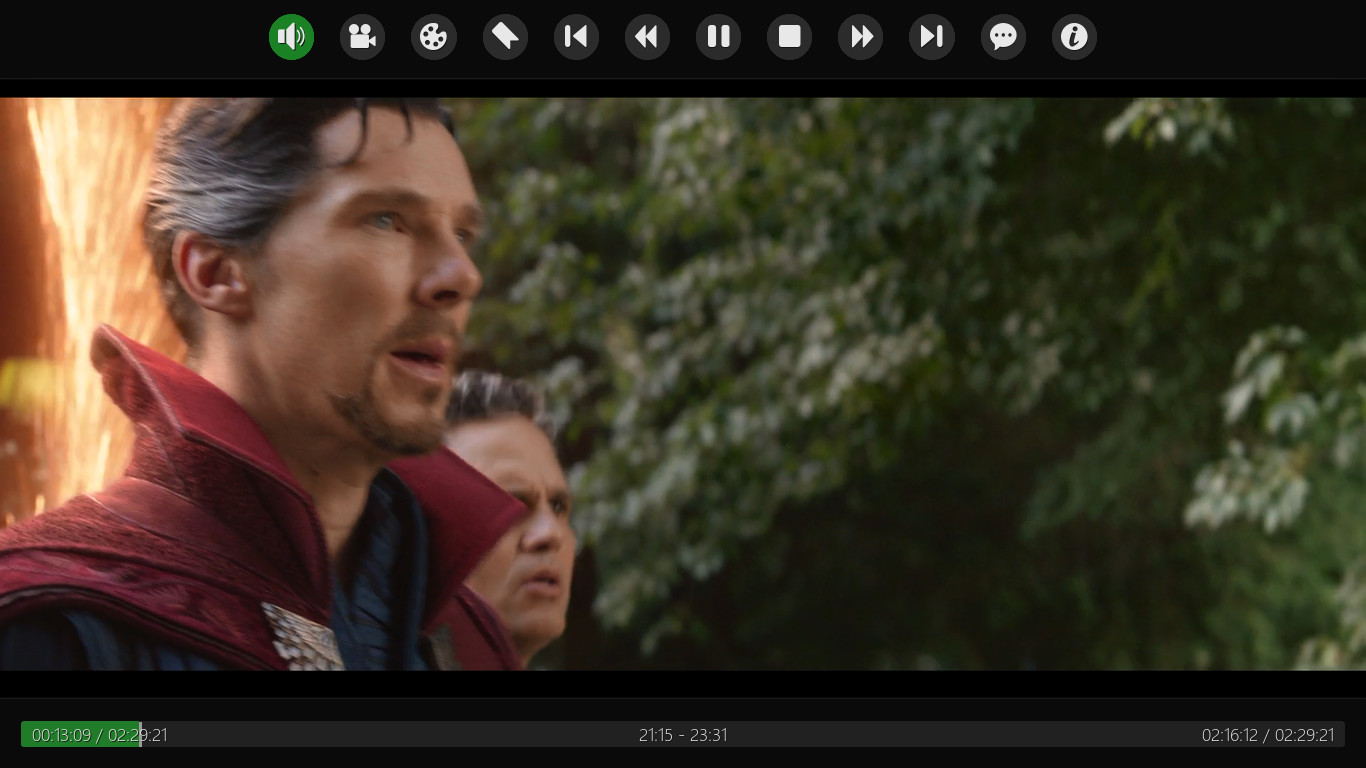Open the video camera settings icon
Viewport: 1366px width, 768px height.
[362, 37]
